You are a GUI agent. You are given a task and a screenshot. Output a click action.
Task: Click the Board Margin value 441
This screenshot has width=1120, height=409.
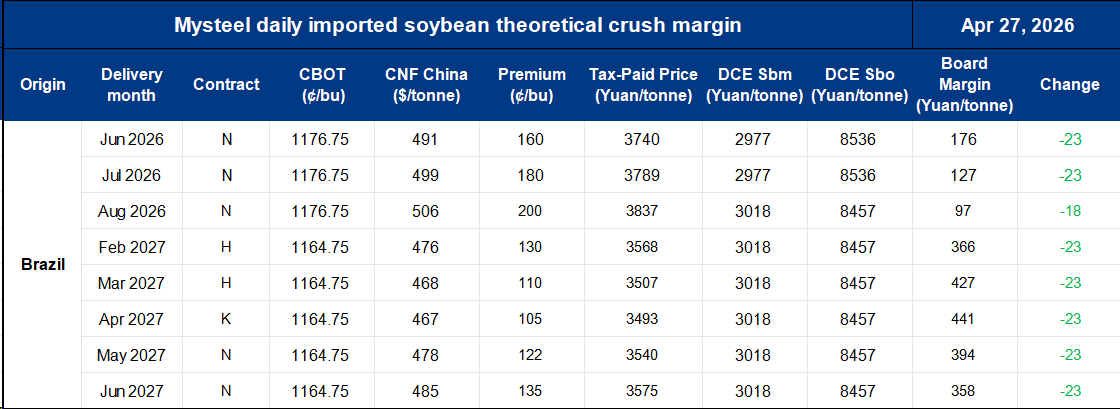point(964,319)
